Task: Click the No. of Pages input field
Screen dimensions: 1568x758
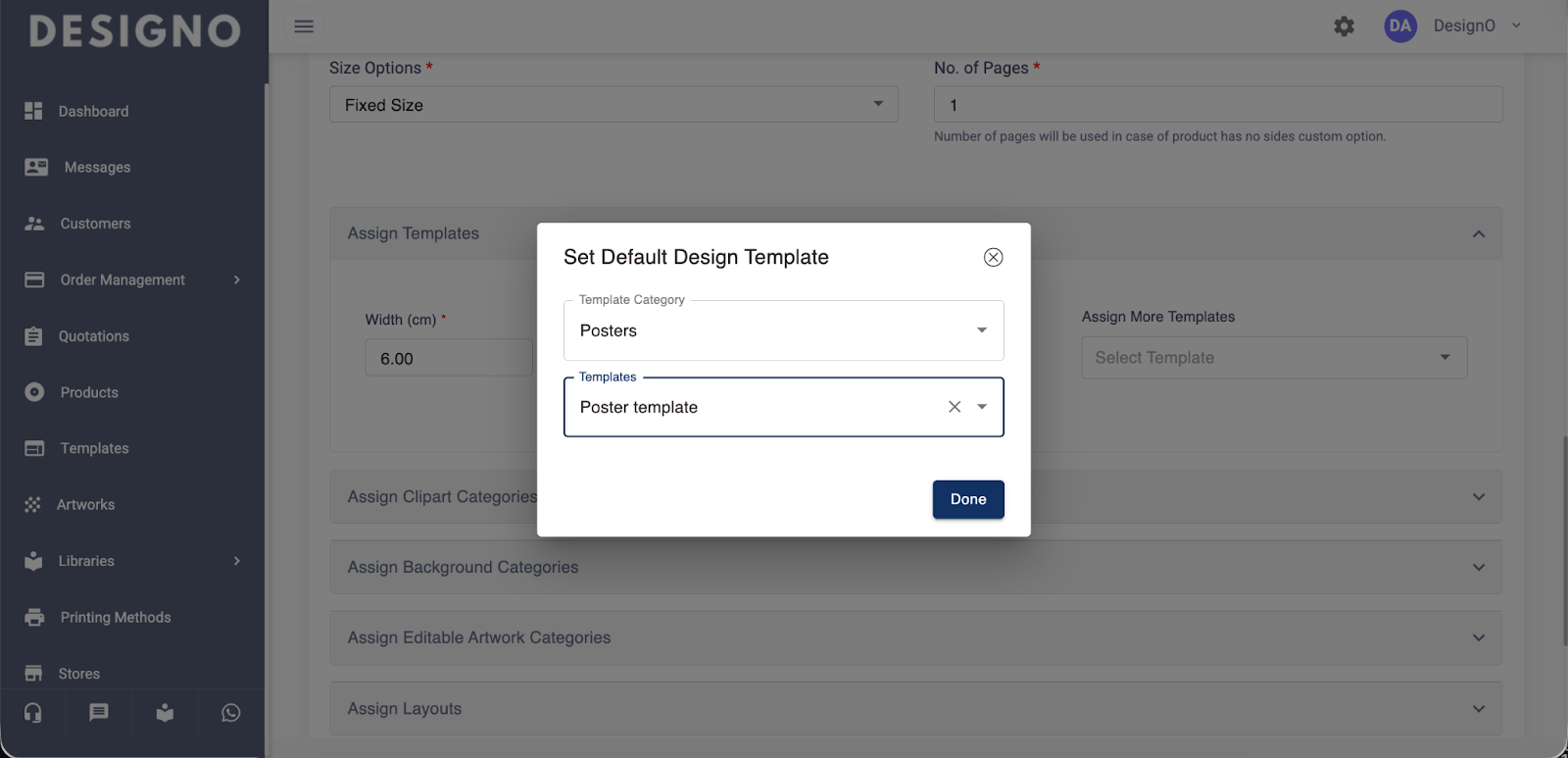Action: pos(1217,105)
